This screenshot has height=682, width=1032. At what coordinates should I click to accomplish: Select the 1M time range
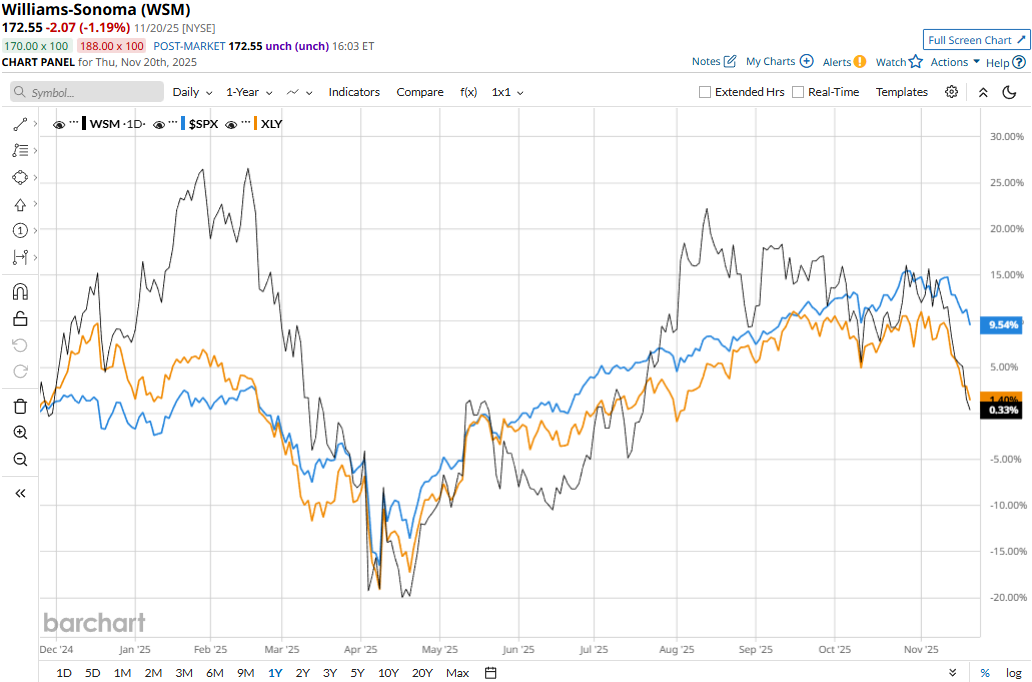pos(122,673)
